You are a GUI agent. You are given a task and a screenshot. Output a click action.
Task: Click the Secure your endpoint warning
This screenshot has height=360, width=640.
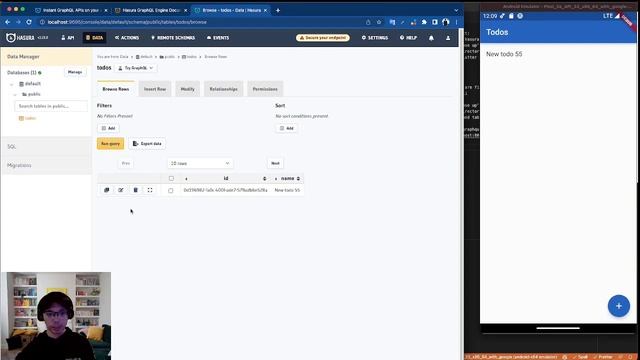click(322, 38)
